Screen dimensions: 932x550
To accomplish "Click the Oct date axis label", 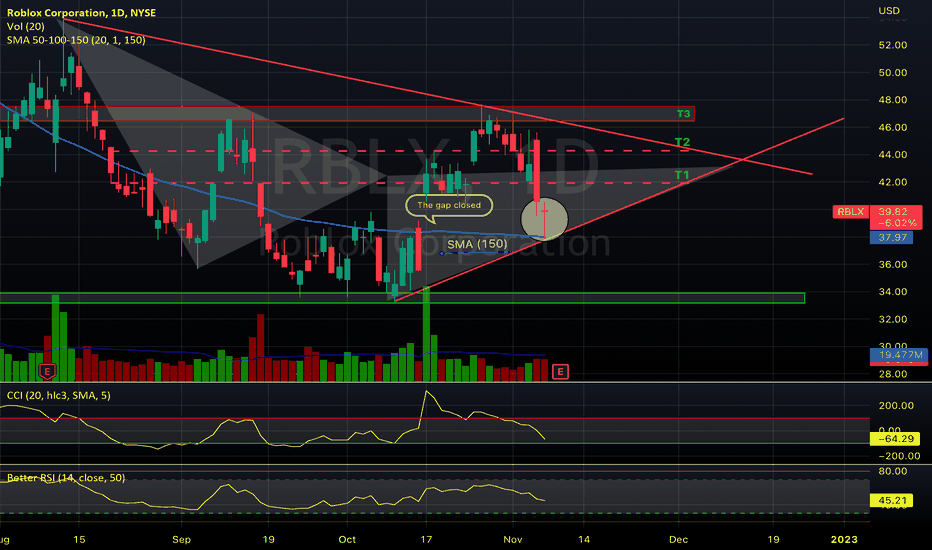I will (x=347, y=539).
